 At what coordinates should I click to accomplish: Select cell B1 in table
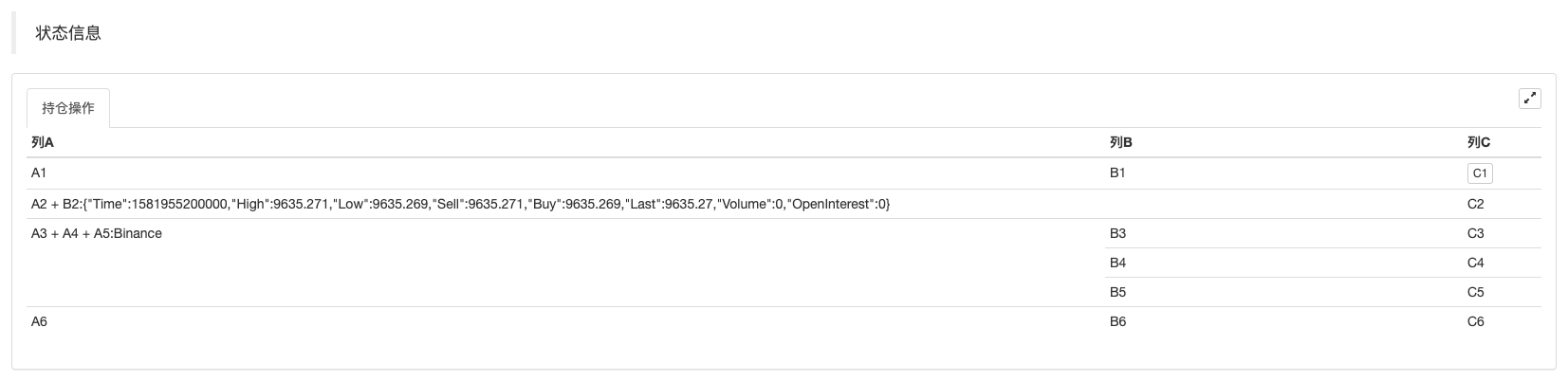[1117, 173]
